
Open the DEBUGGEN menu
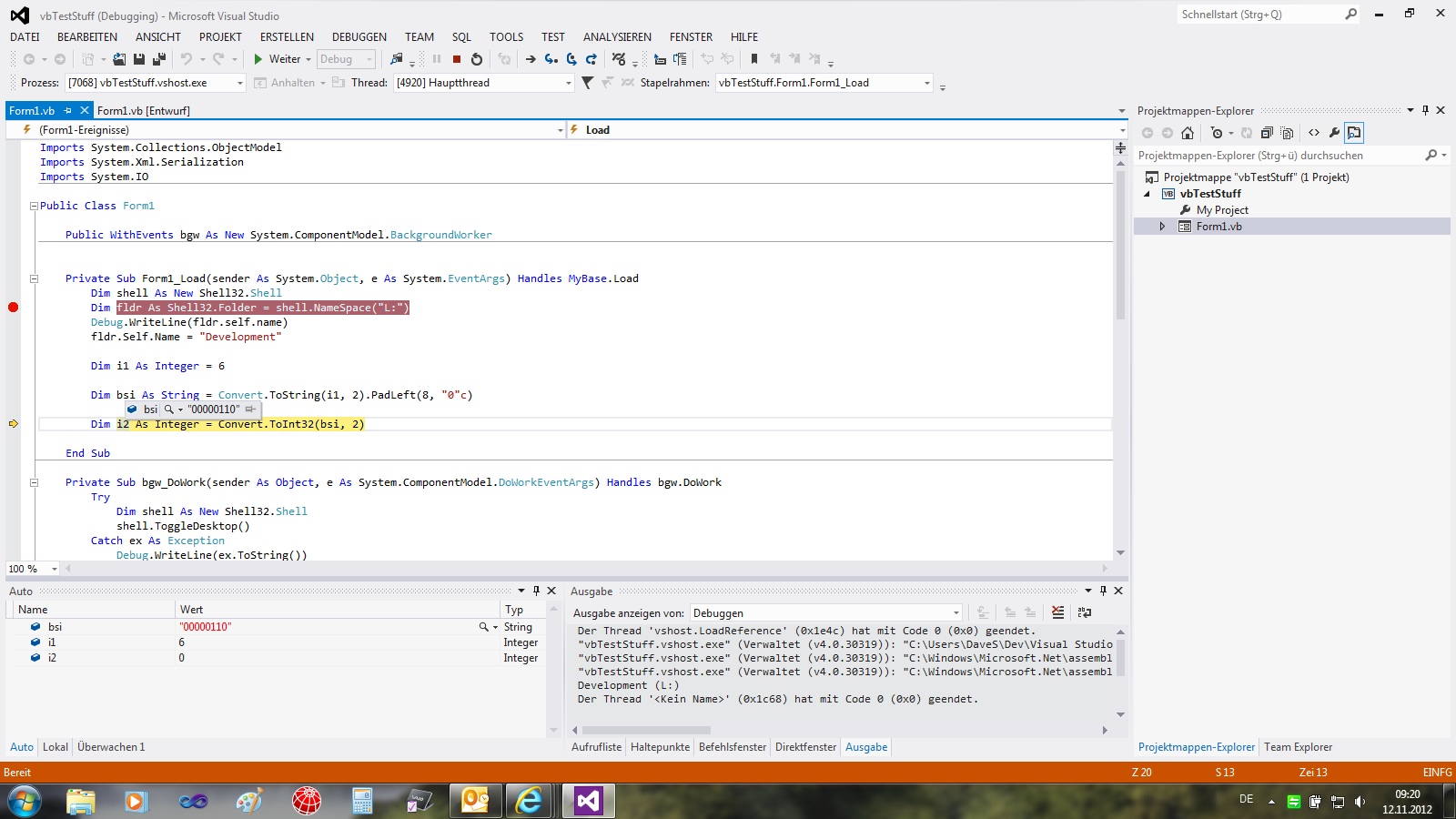(x=359, y=37)
